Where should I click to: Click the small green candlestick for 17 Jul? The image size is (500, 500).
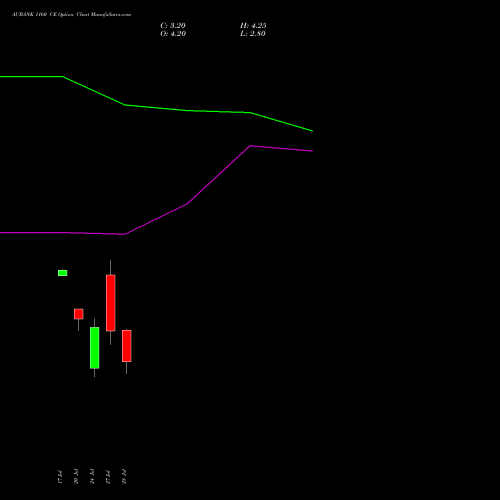click(62, 273)
